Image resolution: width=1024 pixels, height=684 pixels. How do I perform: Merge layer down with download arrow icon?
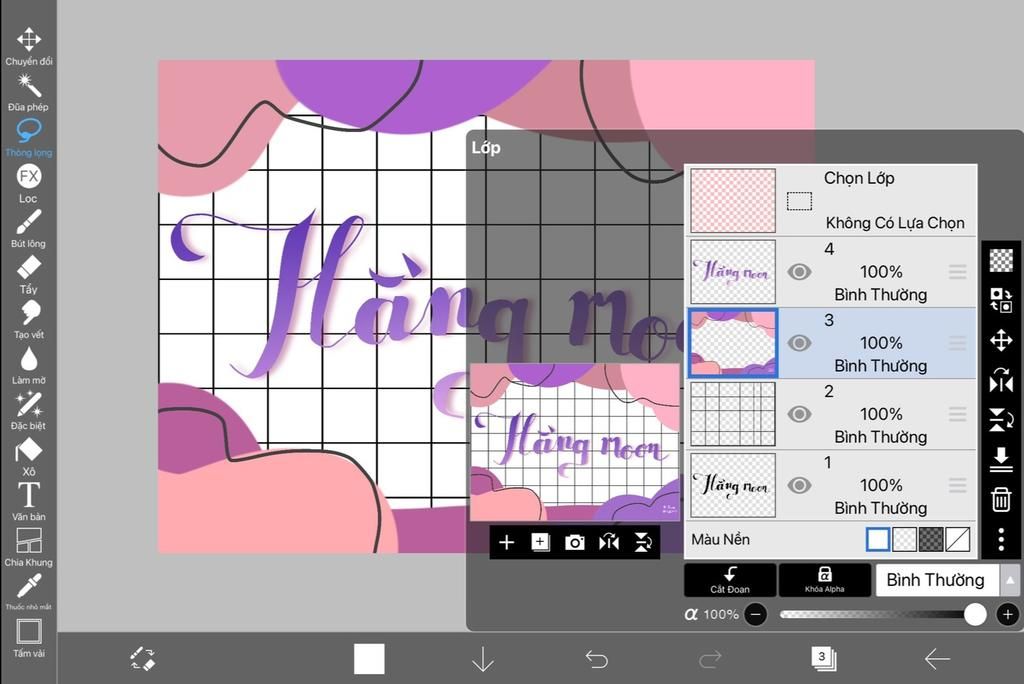click(1001, 460)
